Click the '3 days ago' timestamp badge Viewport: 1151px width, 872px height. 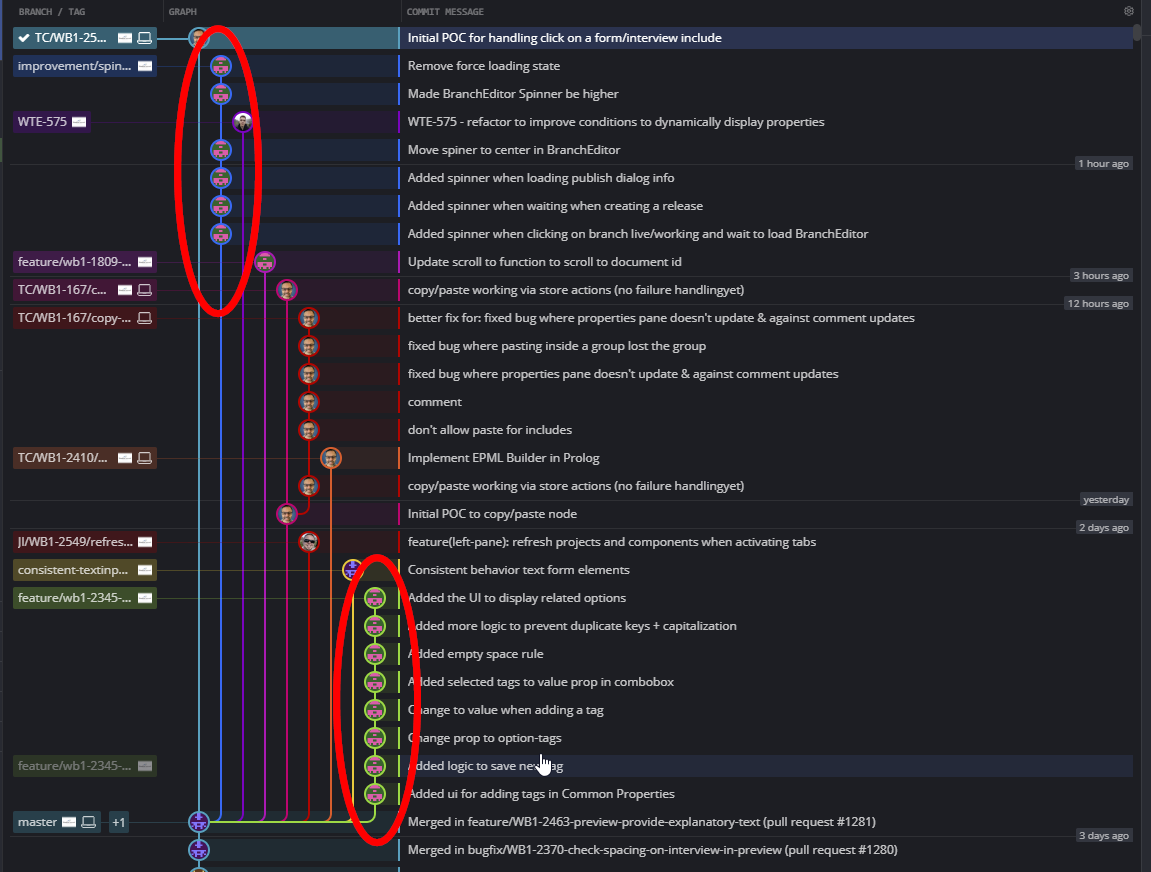coord(1104,836)
